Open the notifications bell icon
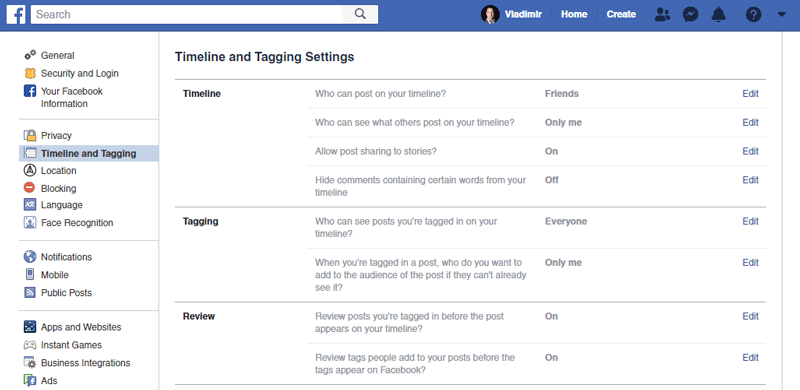 click(718, 14)
